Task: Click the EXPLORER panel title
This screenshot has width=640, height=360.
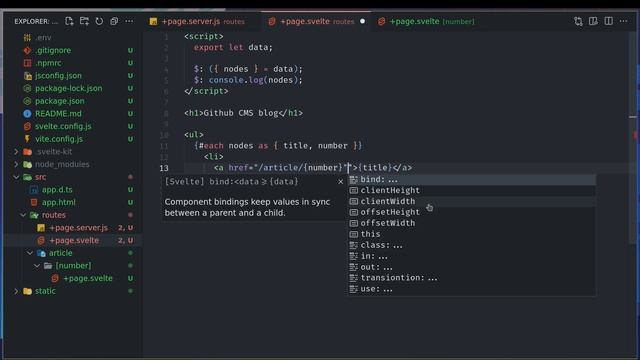Action: (36, 21)
